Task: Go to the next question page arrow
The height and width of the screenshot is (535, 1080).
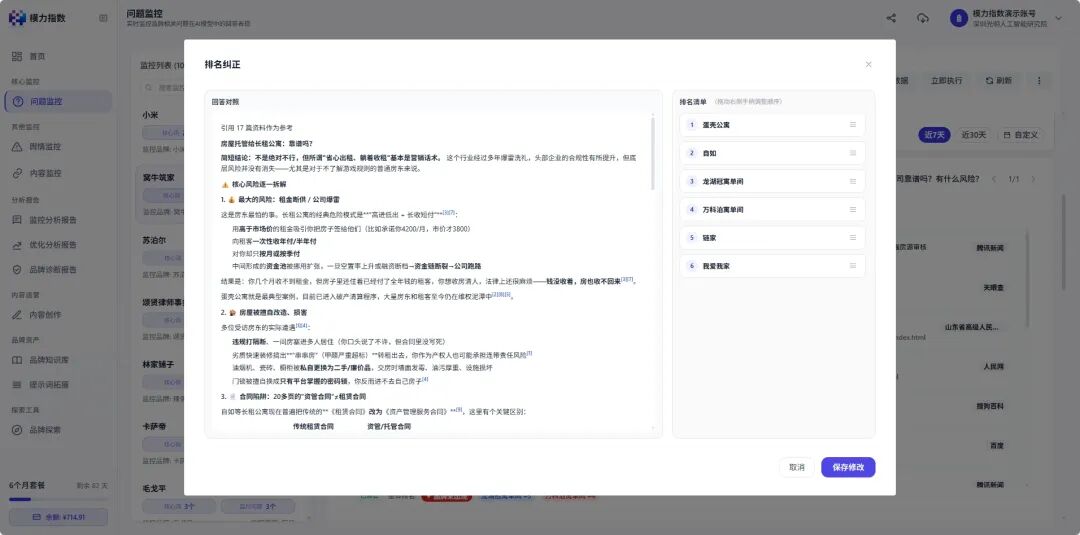Action: pyautogui.click(x=1033, y=179)
